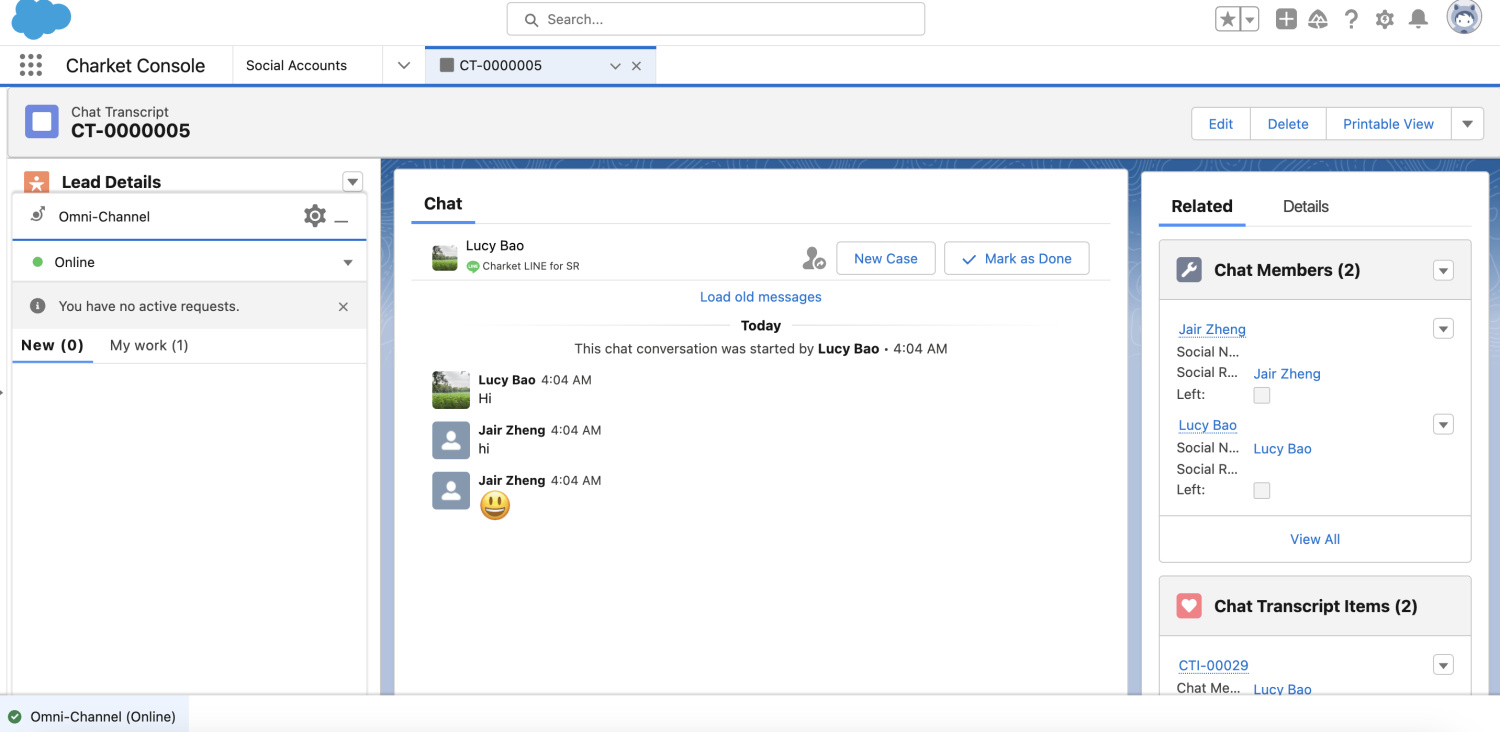Open Omni-Channel settings gear
The image size is (1500, 732).
[315, 216]
